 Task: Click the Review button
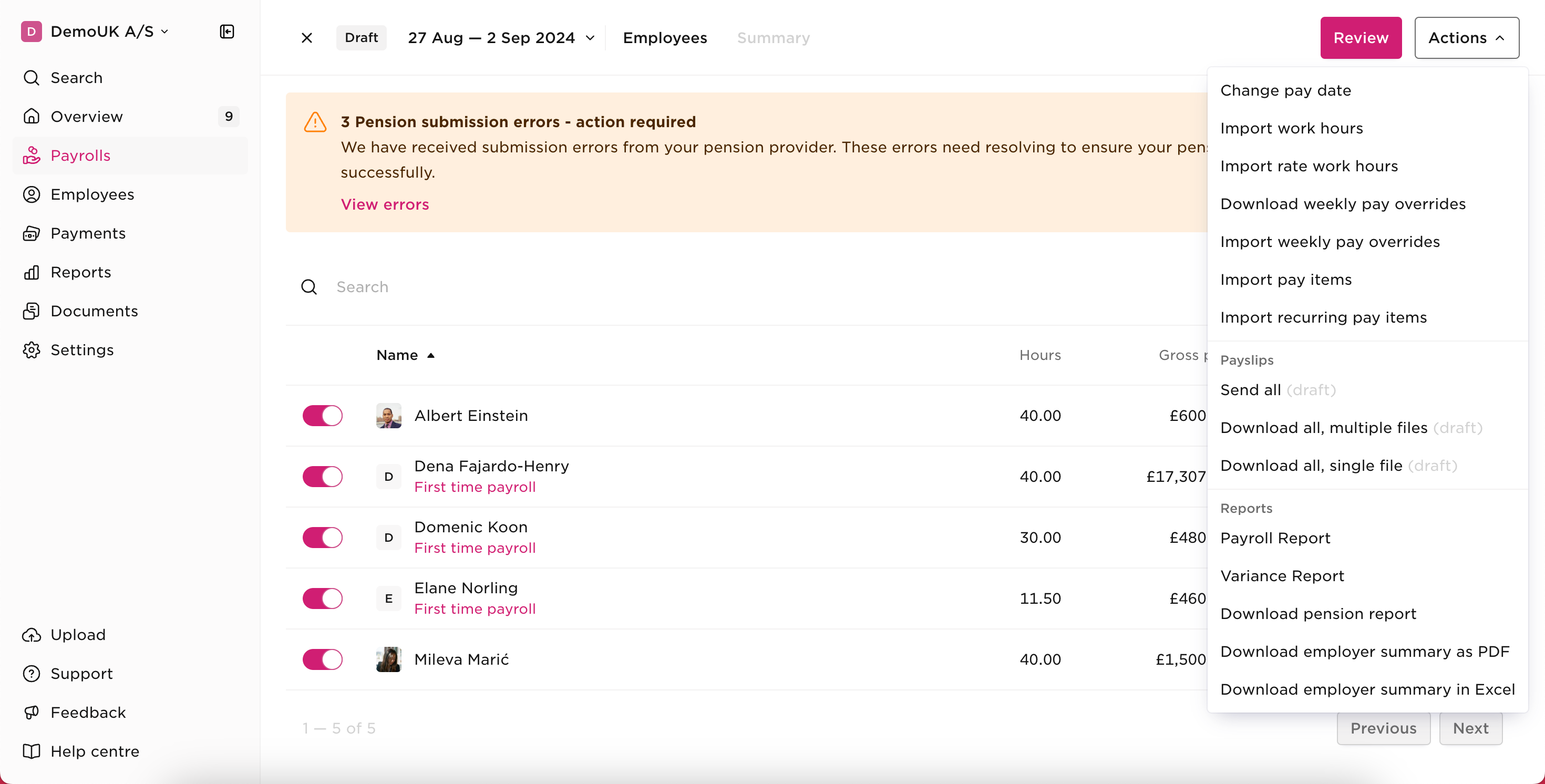1360,37
